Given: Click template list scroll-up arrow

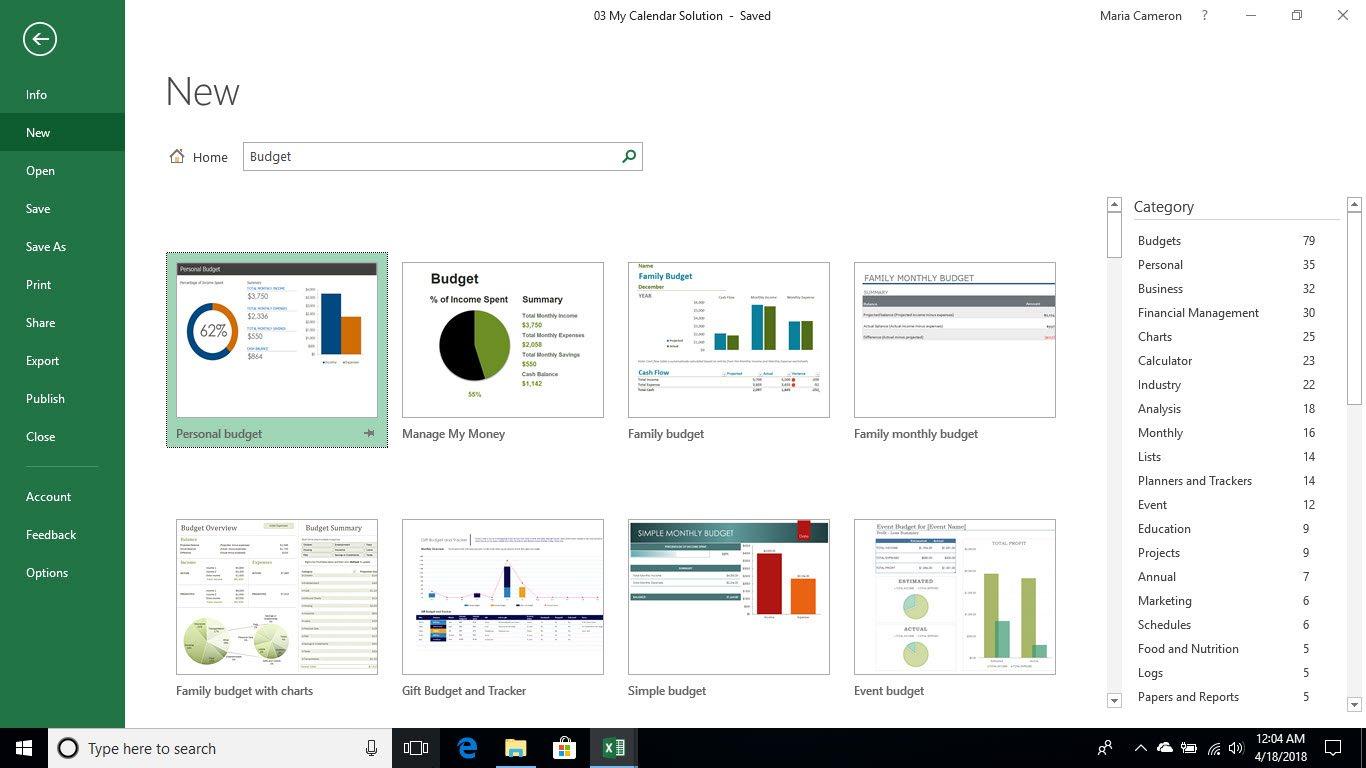Looking at the screenshot, I should click(1114, 204).
